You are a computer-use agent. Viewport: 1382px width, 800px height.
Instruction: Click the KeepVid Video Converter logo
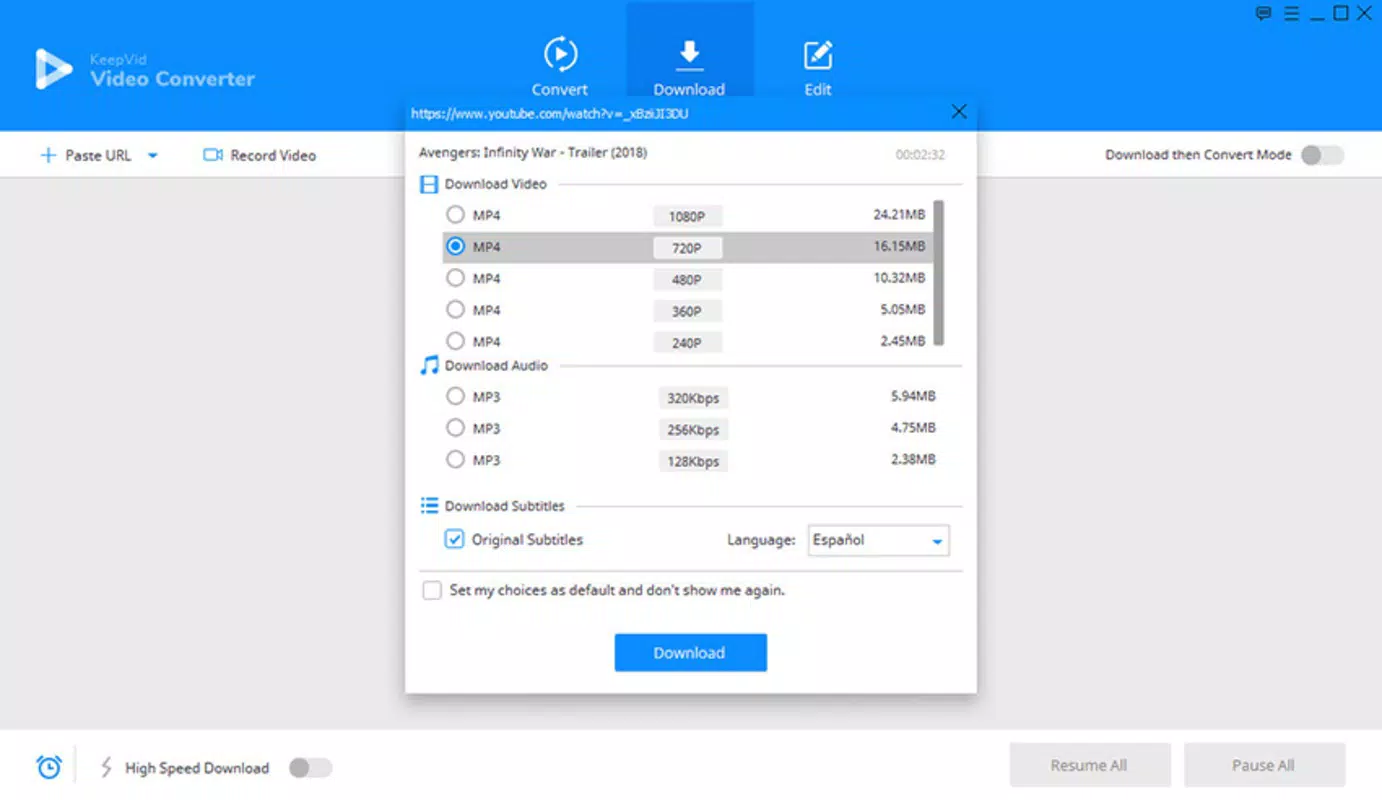144,70
